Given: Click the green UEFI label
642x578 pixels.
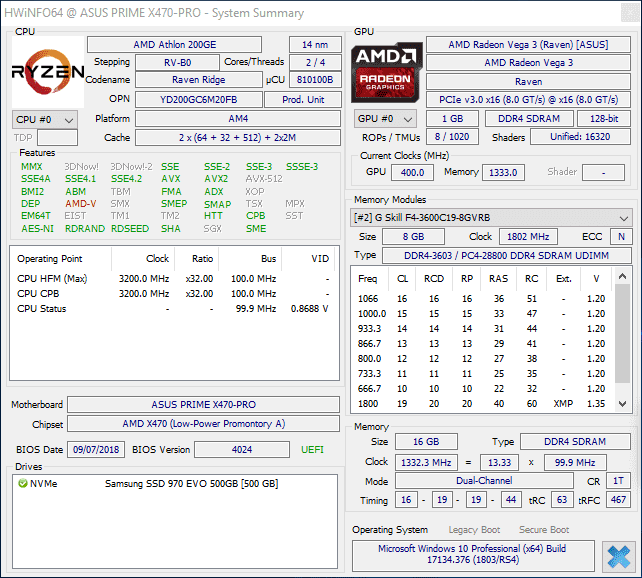Looking at the screenshot, I should pos(312,449).
